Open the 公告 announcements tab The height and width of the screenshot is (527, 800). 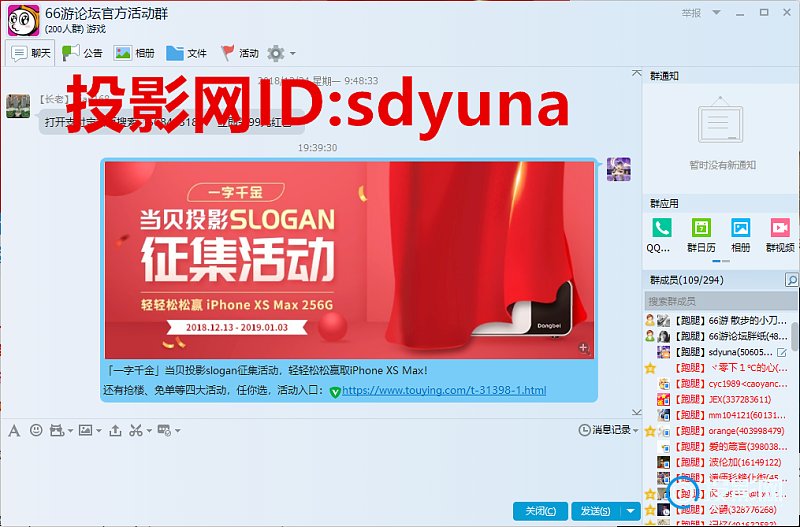(82, 53)
